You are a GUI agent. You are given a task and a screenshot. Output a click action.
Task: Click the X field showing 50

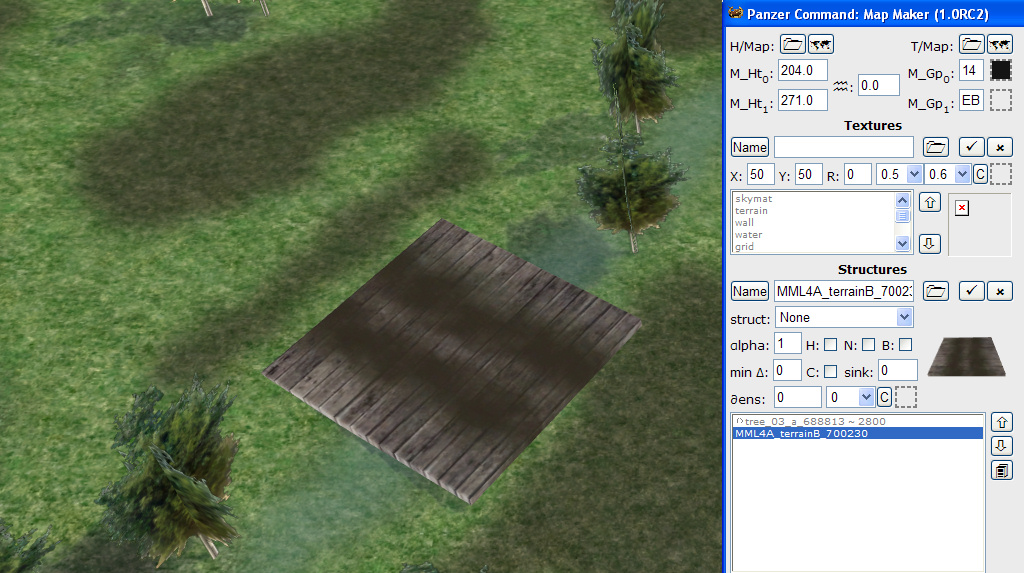click(x=761, y=174)
